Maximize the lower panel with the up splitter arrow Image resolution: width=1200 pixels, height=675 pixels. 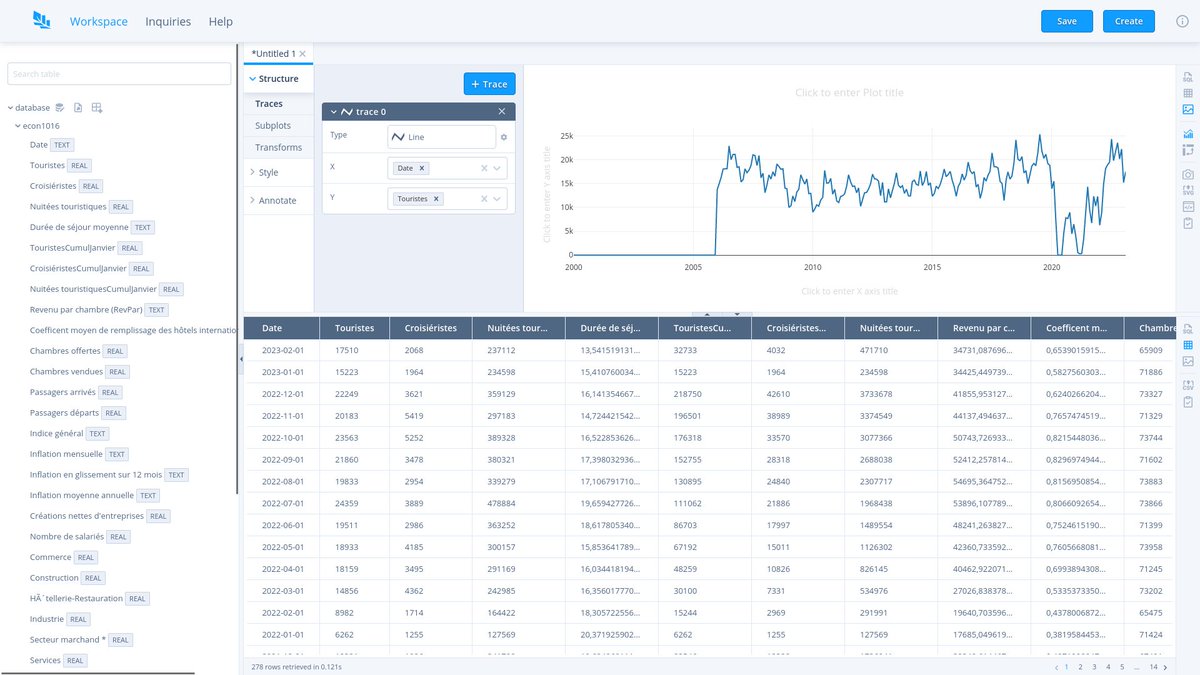(707, 314)
